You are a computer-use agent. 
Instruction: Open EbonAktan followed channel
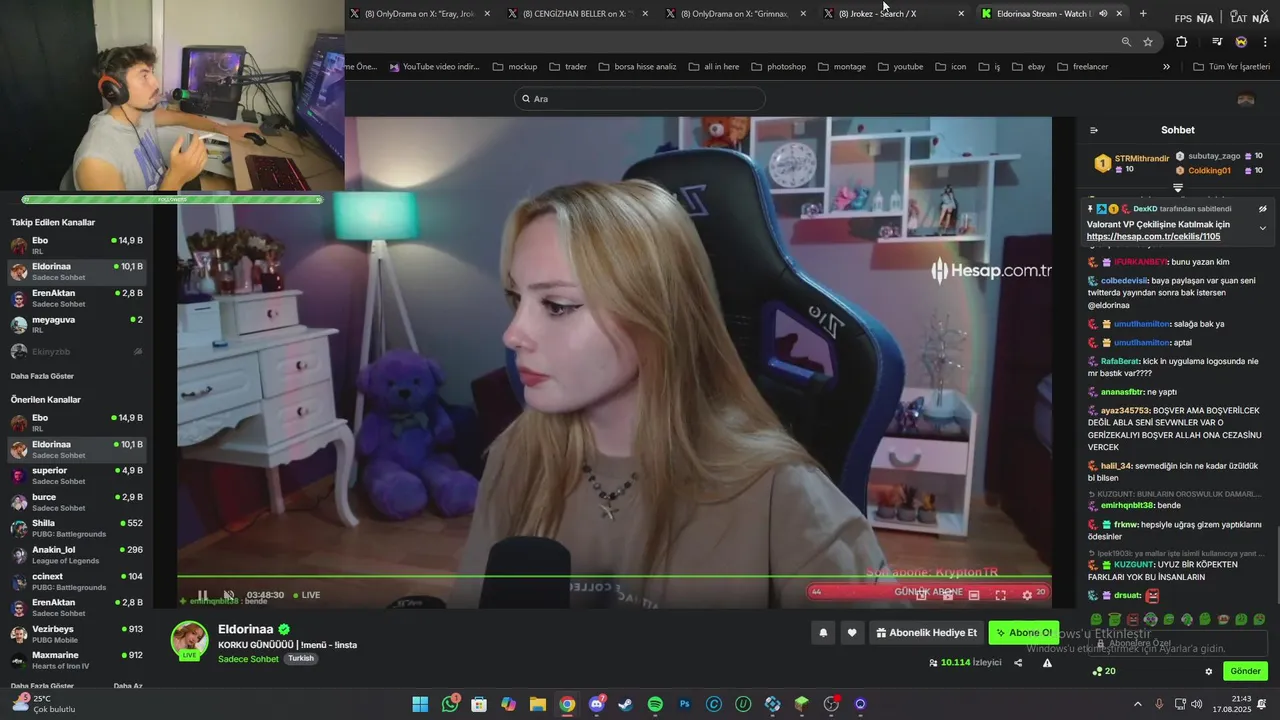pyautogui.click(x=76, y=298)
